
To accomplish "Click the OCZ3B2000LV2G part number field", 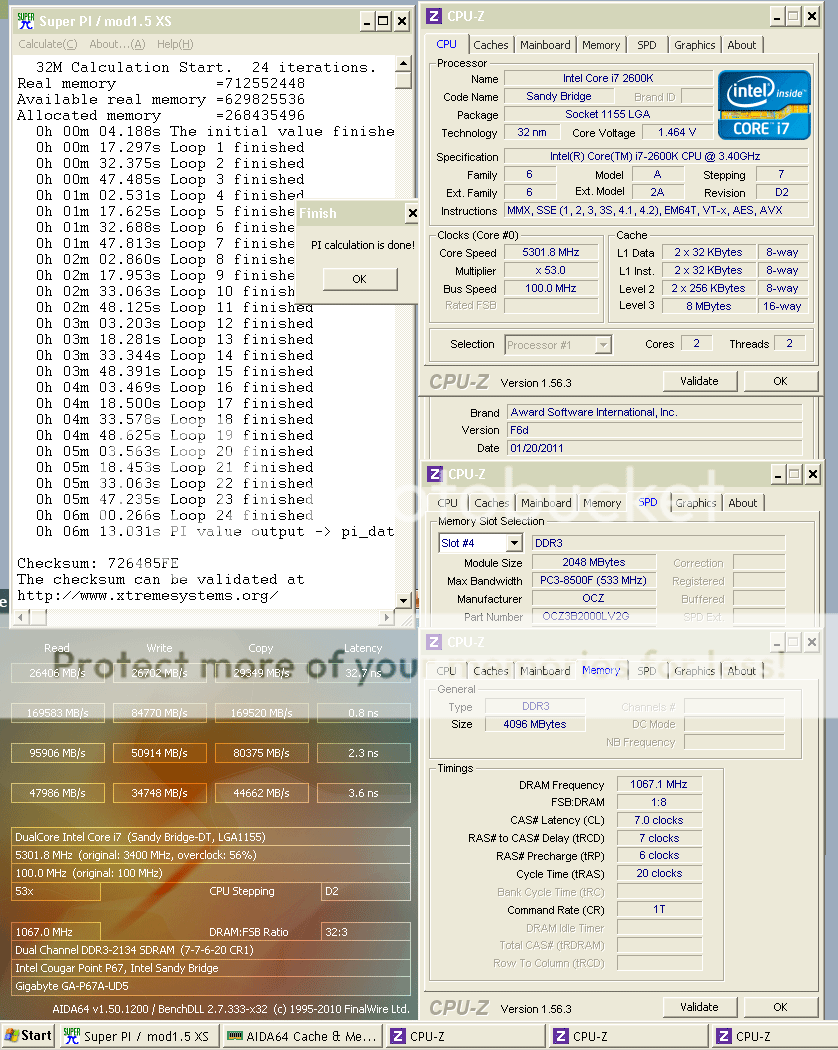I will click(593, 616).
